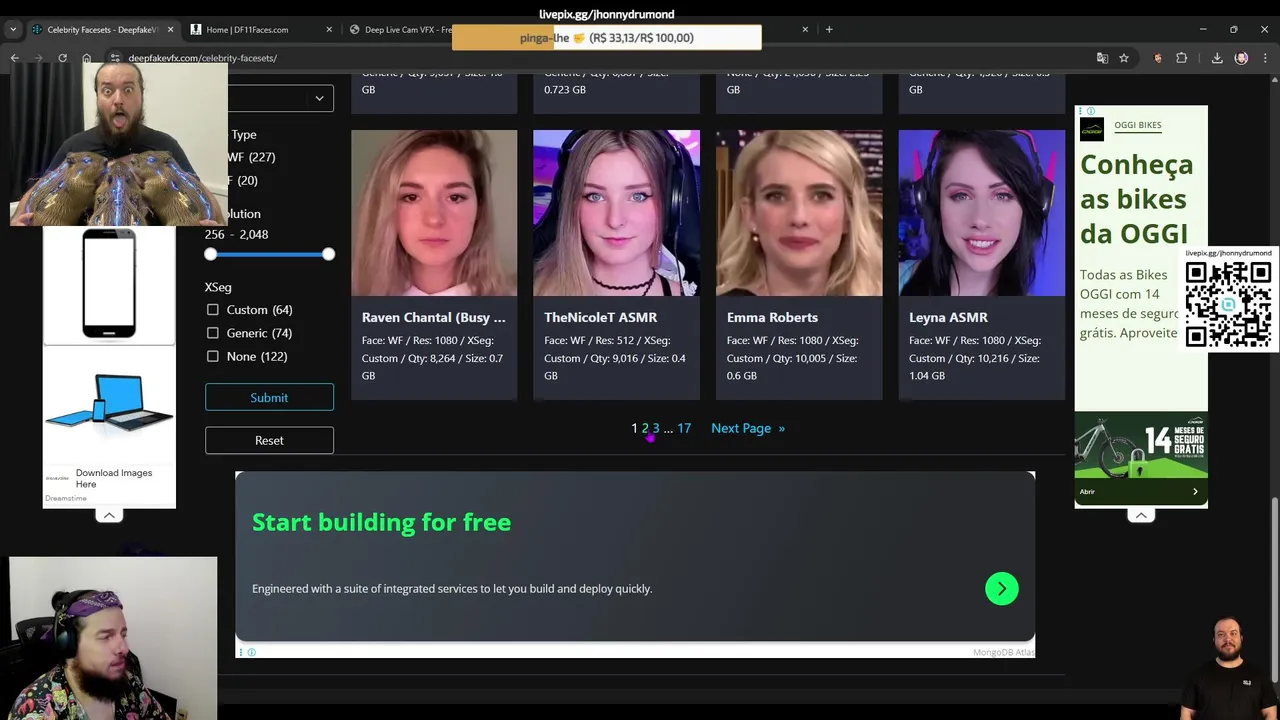Go back using the browser back arrow
Viewport: 1280px width, 720px height.
(x=14, y=58)
